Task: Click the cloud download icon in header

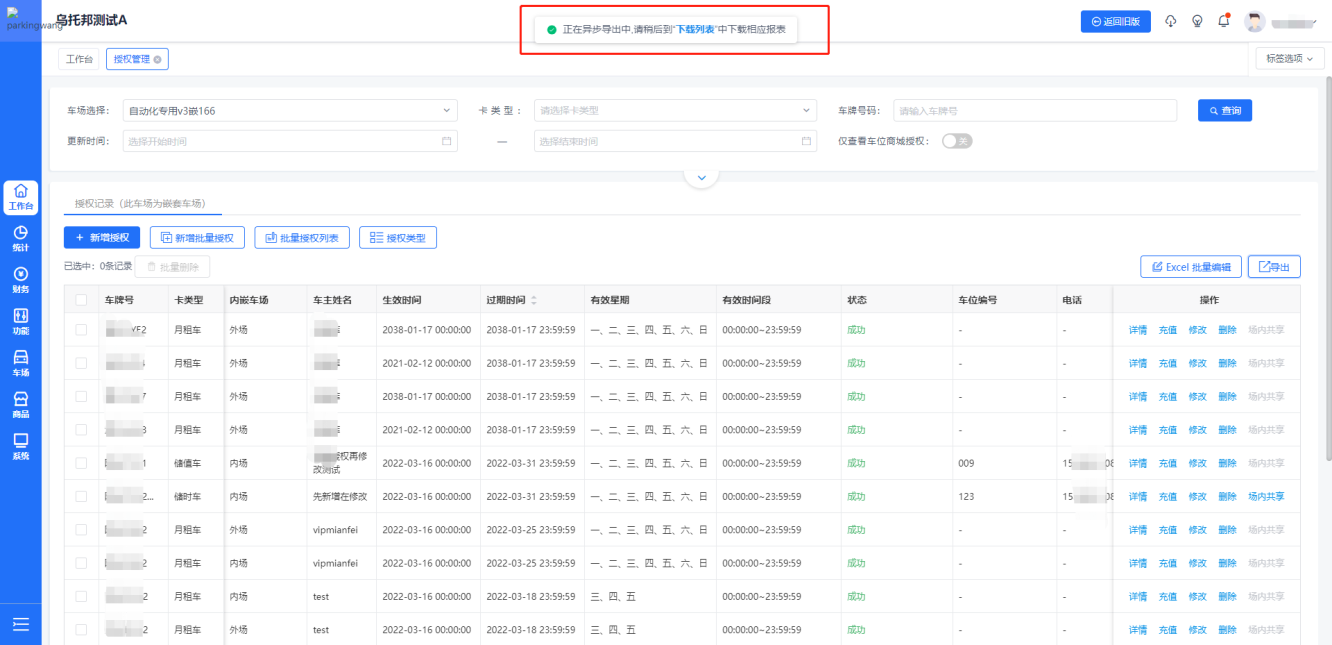Action: tap(1171, 21)
